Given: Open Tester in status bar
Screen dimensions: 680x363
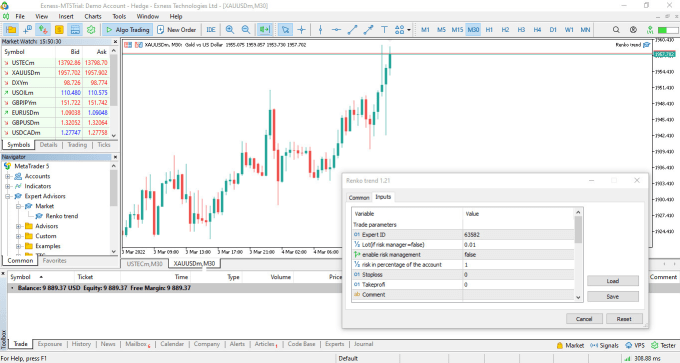Looking at the screenshot, I should pyautogui.click(x=664, y=345).
